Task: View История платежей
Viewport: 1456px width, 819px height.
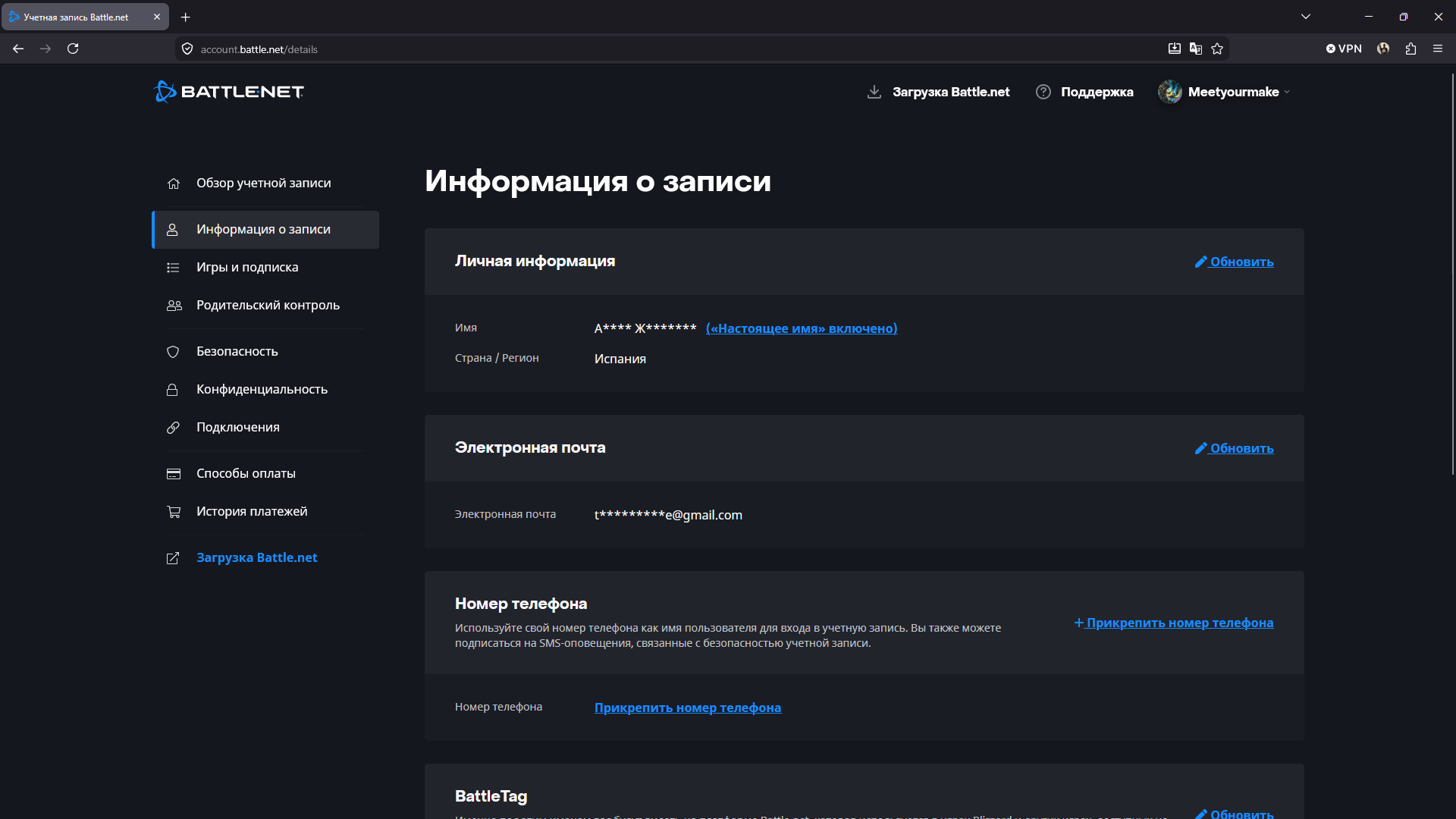Action: 252,511
